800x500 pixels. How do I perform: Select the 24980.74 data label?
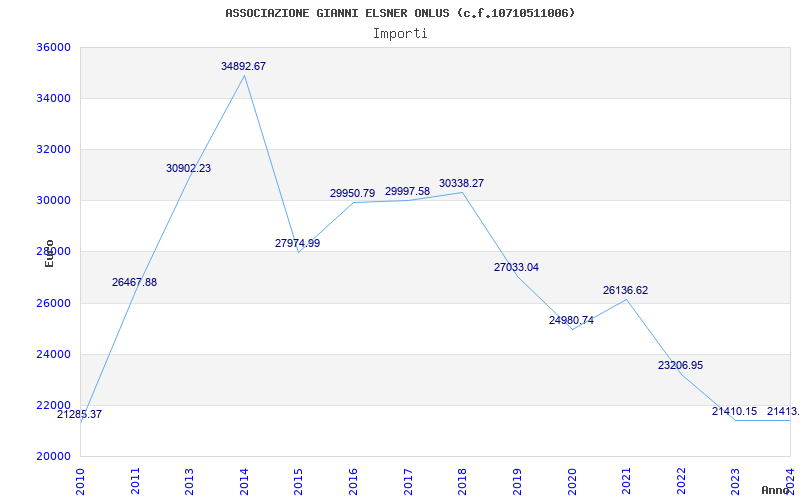[571, 320]
